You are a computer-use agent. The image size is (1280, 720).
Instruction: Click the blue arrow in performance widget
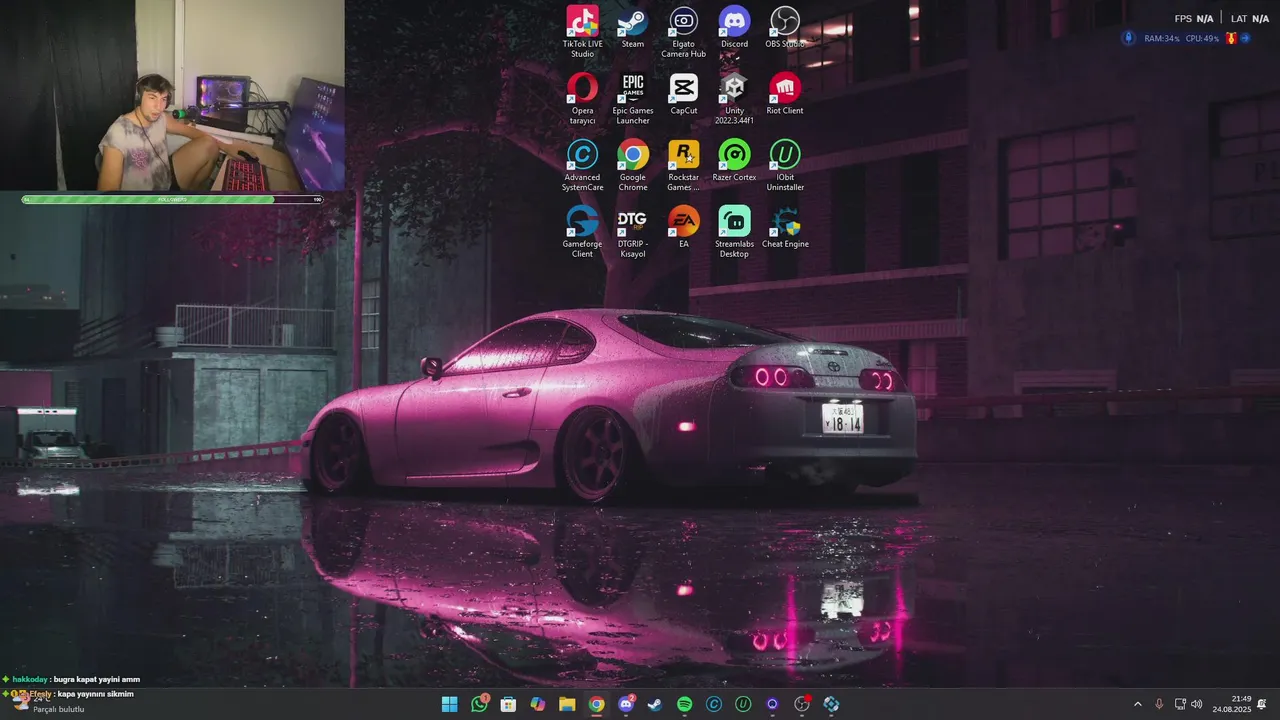pyautogui.click(x=1246, y=38)
